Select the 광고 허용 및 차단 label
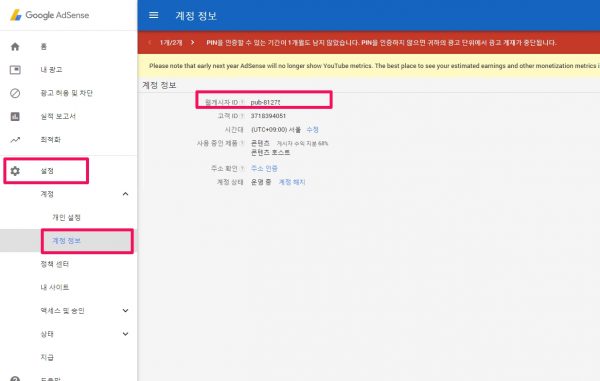 coord(67,93)
